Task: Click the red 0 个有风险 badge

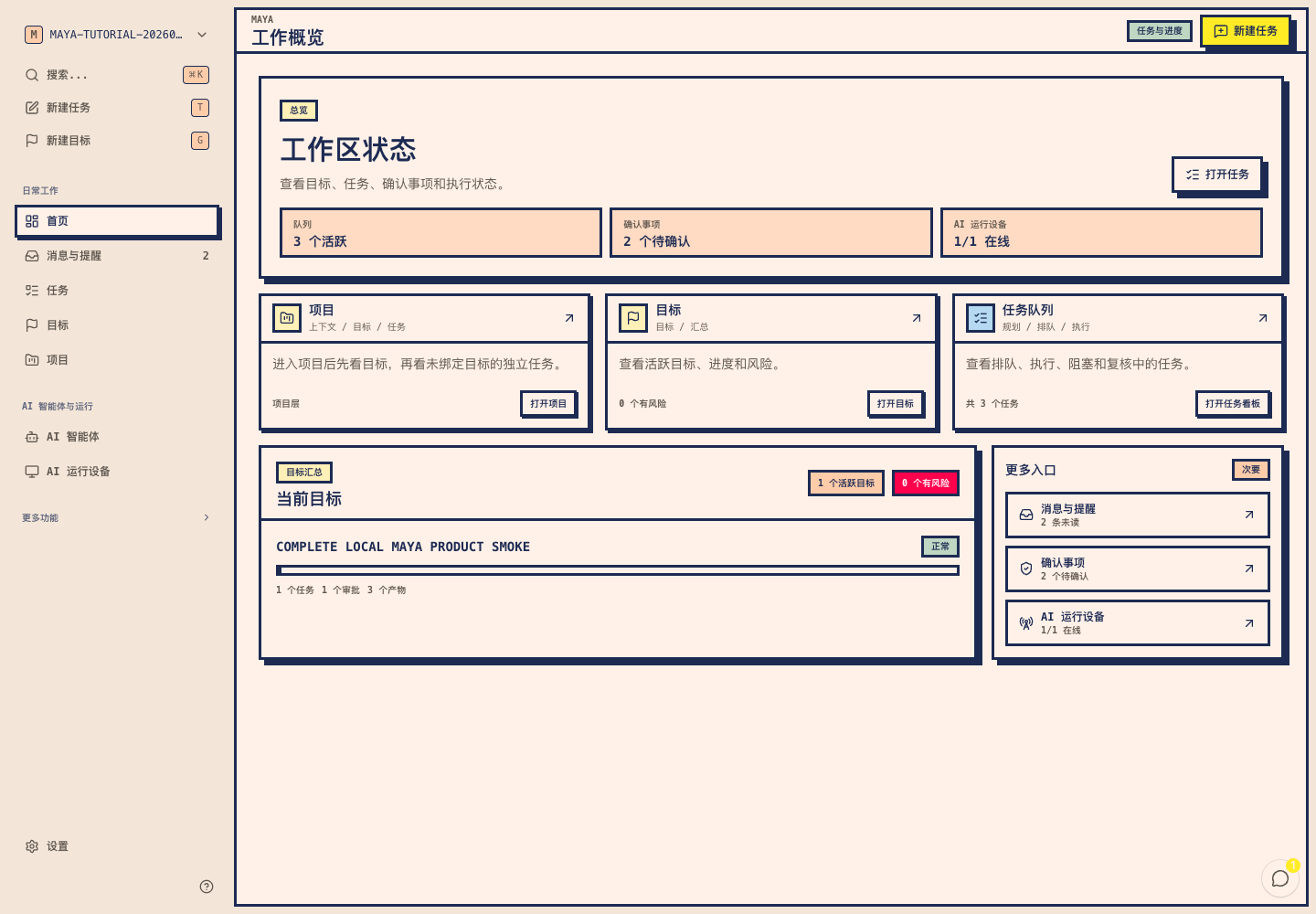Action: 926,483
